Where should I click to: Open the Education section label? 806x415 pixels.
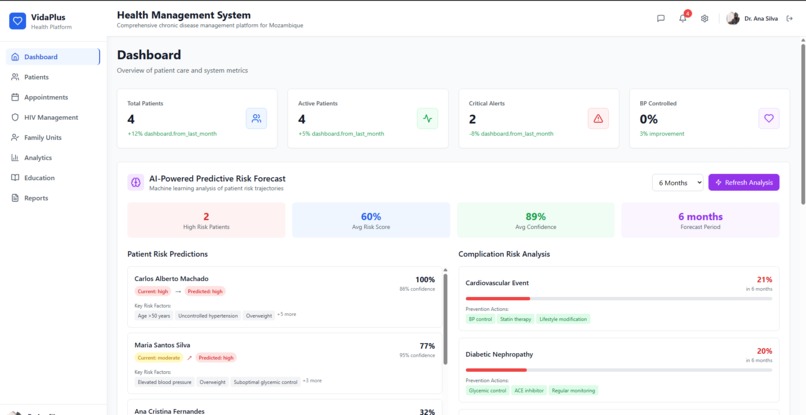[40, 178]
